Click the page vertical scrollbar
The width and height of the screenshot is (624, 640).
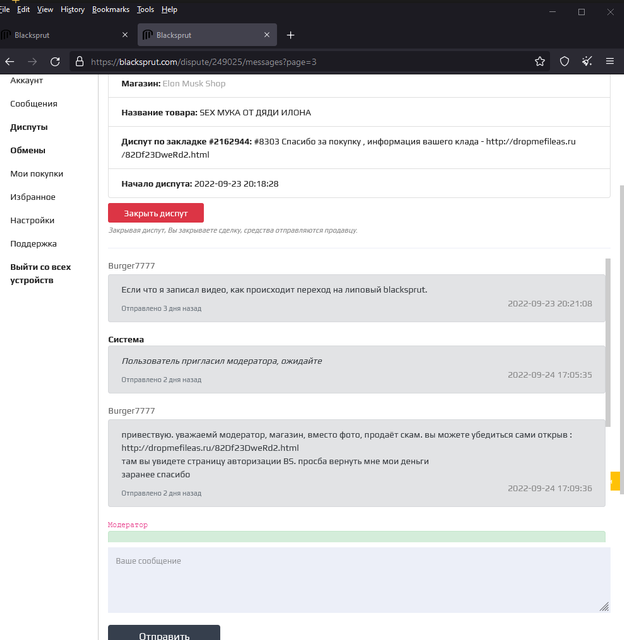tap(622, 339)
